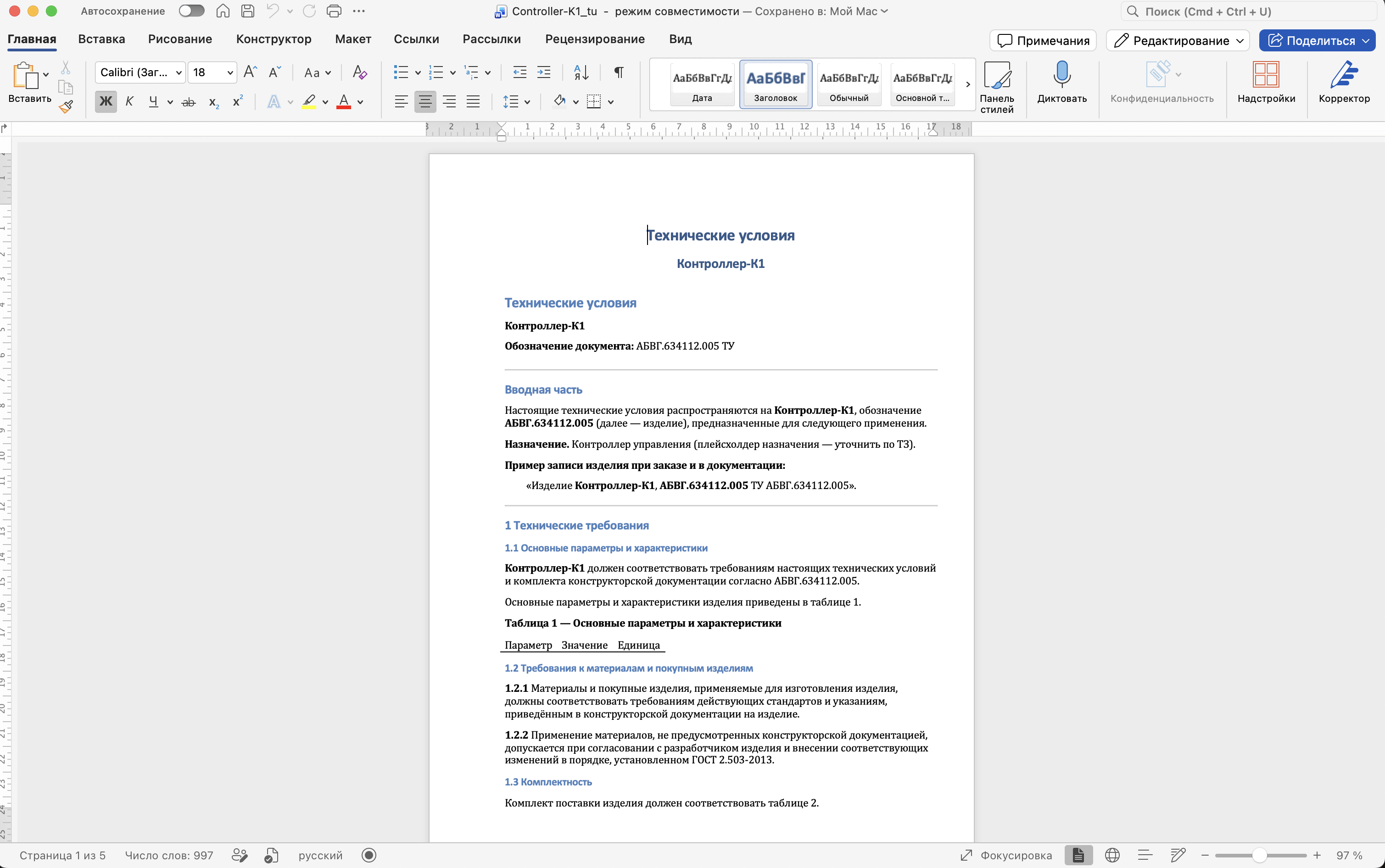Open more commands ellipsis in title bar
1385x868 pixels.
tap(359, 11)
